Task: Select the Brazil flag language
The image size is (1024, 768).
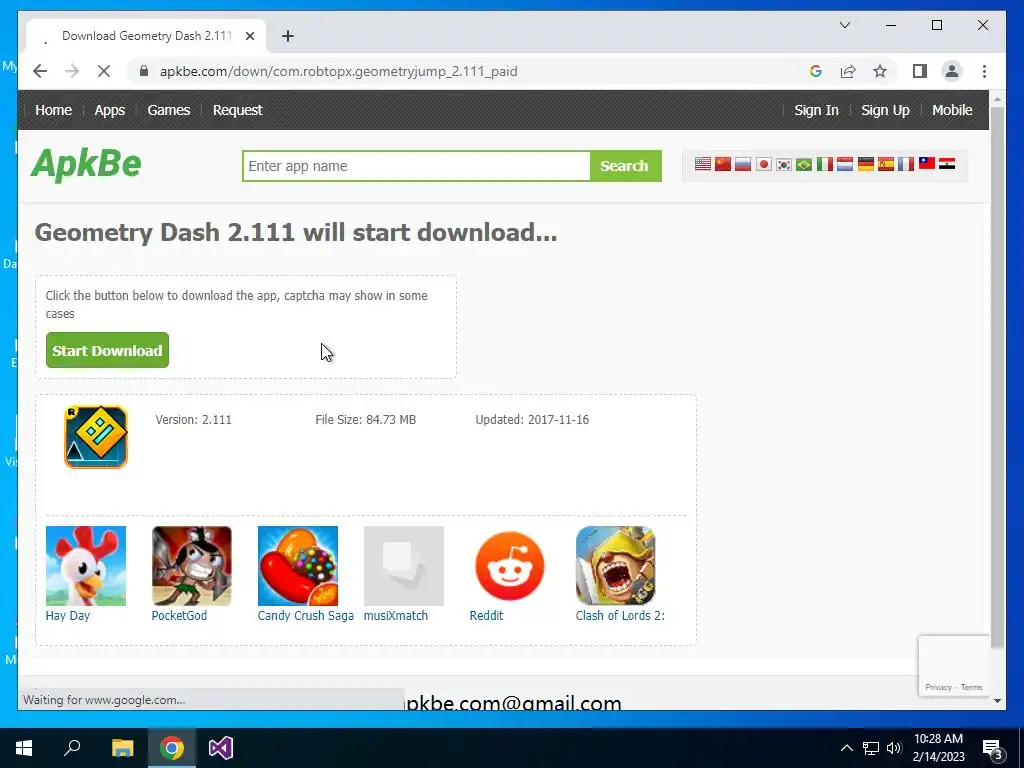Action: (804, 164)
